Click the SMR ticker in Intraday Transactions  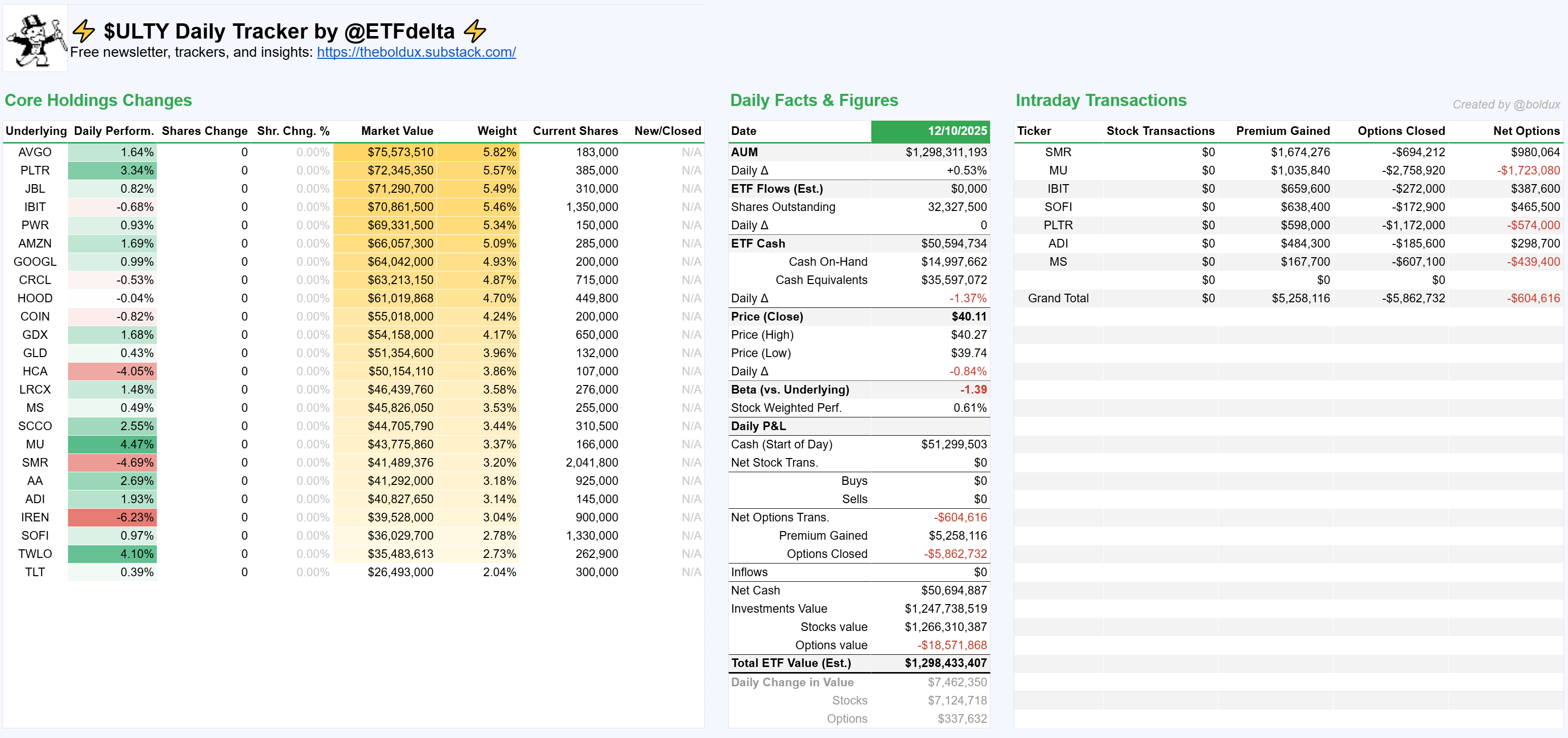pos(1058,152)
